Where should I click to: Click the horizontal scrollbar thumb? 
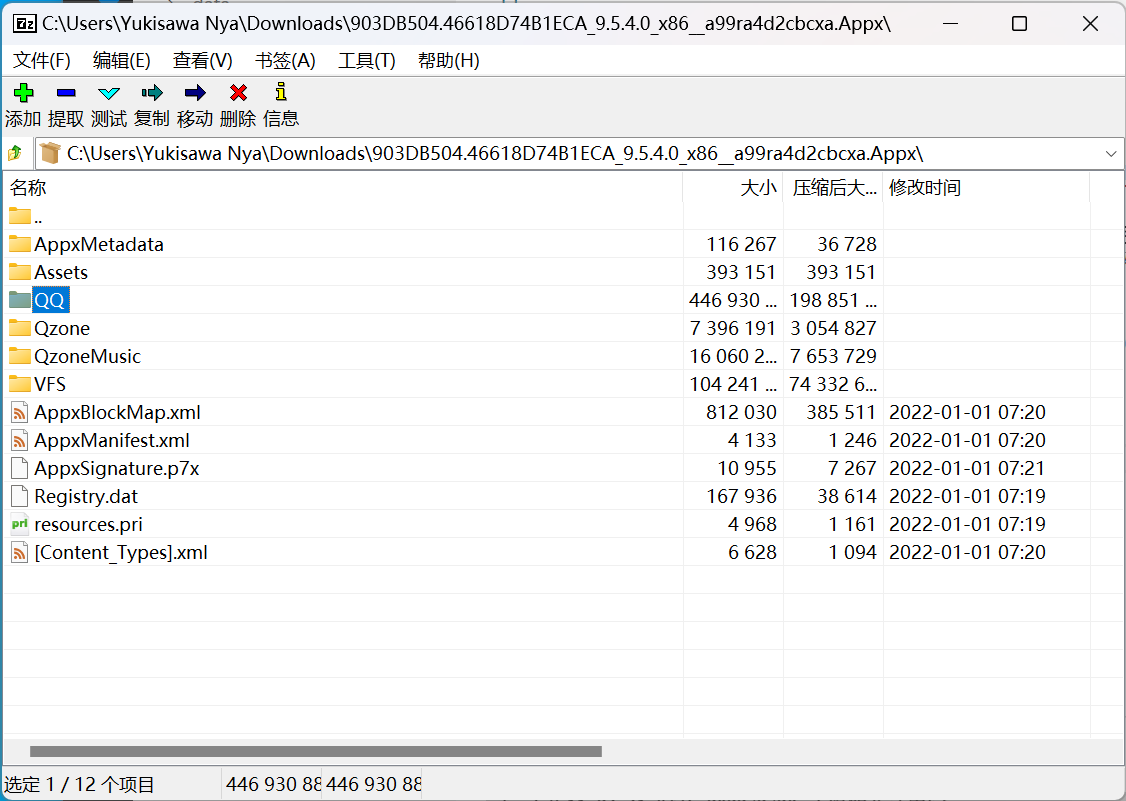point(315,751)
